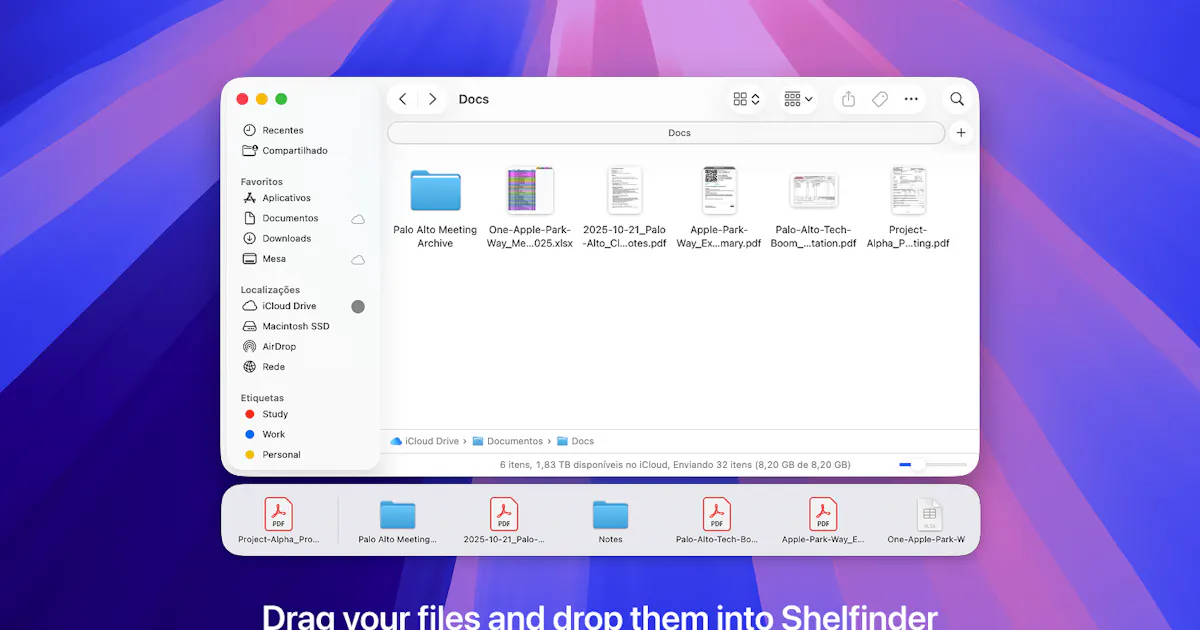Click Docs in the path bar
Viewport: 1200px width, 630px height.
pos(575,441)
